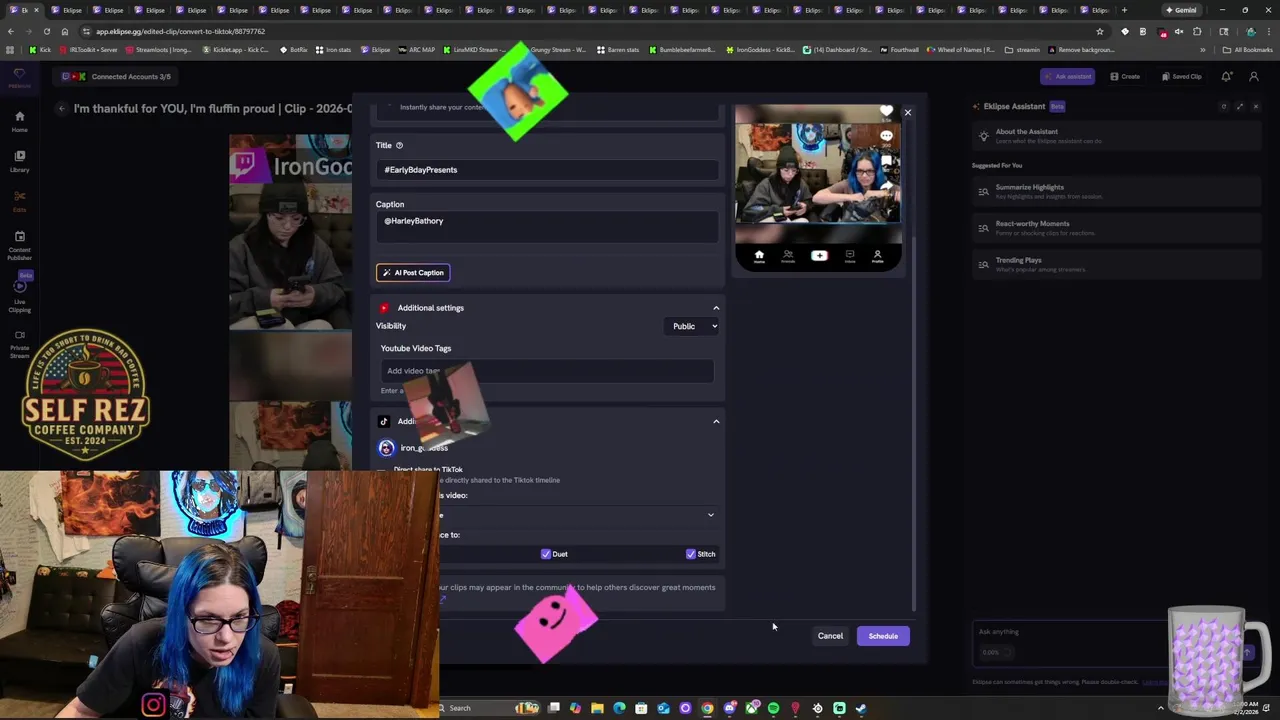Open Microsoft Store from the taskbar
The height and width of the screenshot is (720, 1280).
[x=641, y=708]
